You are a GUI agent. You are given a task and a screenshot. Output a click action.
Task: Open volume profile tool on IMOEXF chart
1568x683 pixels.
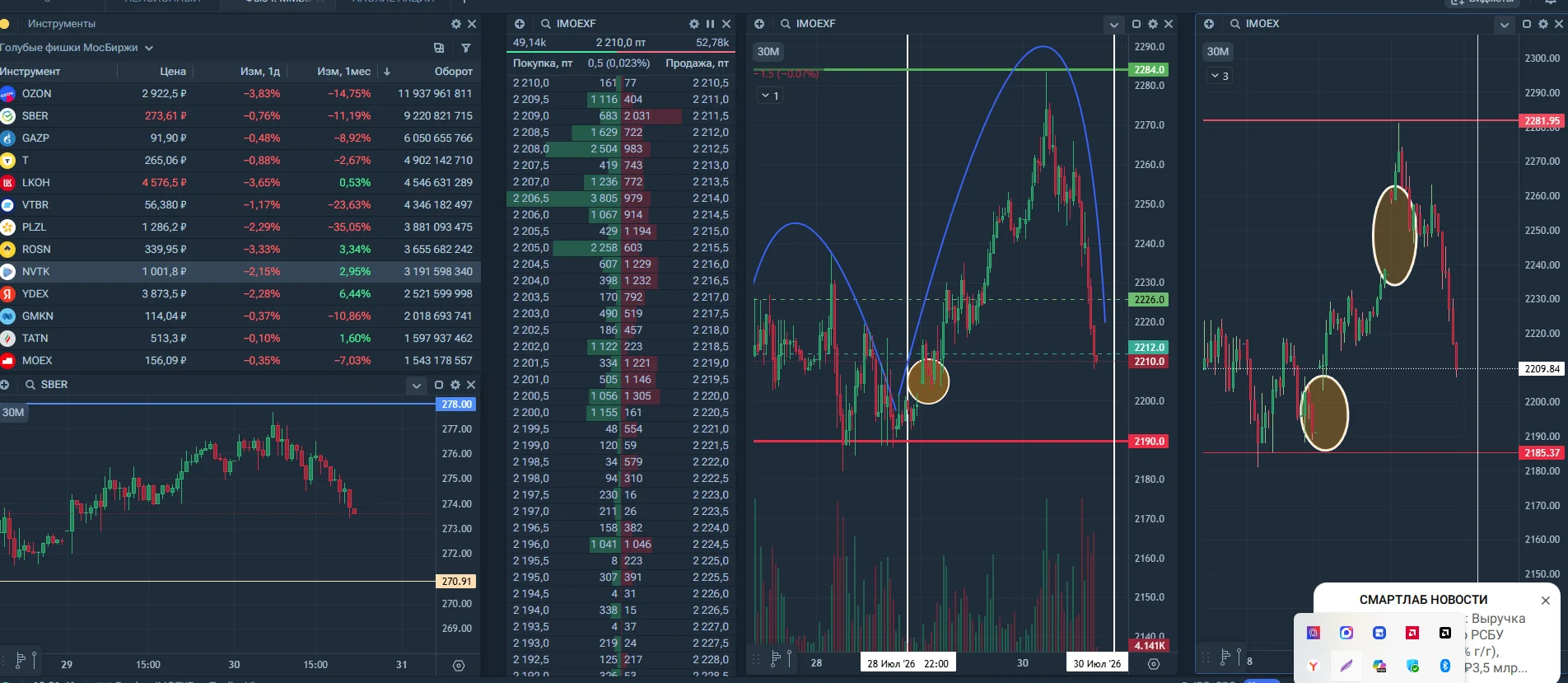775,657
